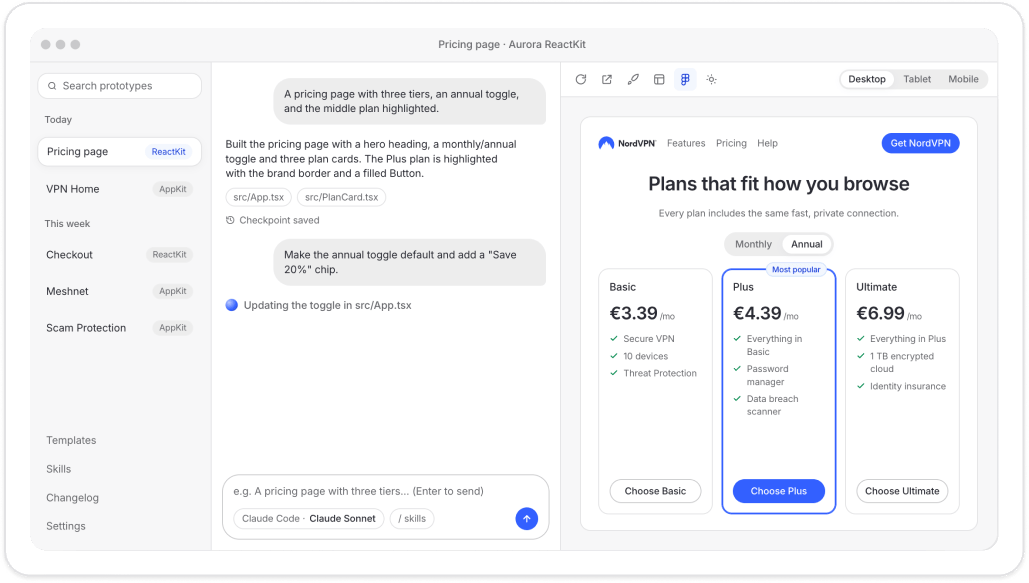Click the AppKit tag on Meshnet

pos(173,292)
